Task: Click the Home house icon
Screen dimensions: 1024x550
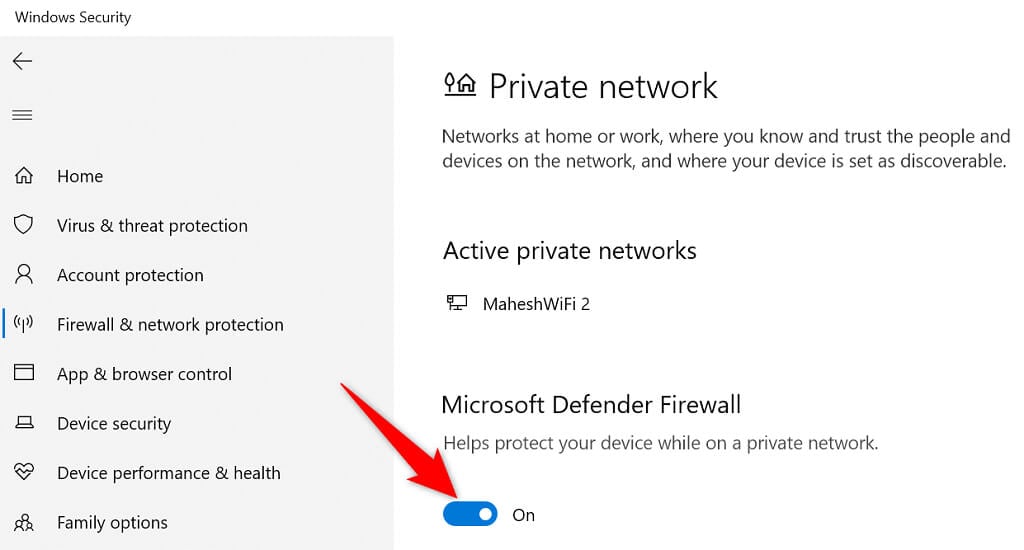Action: pos(24,176)
